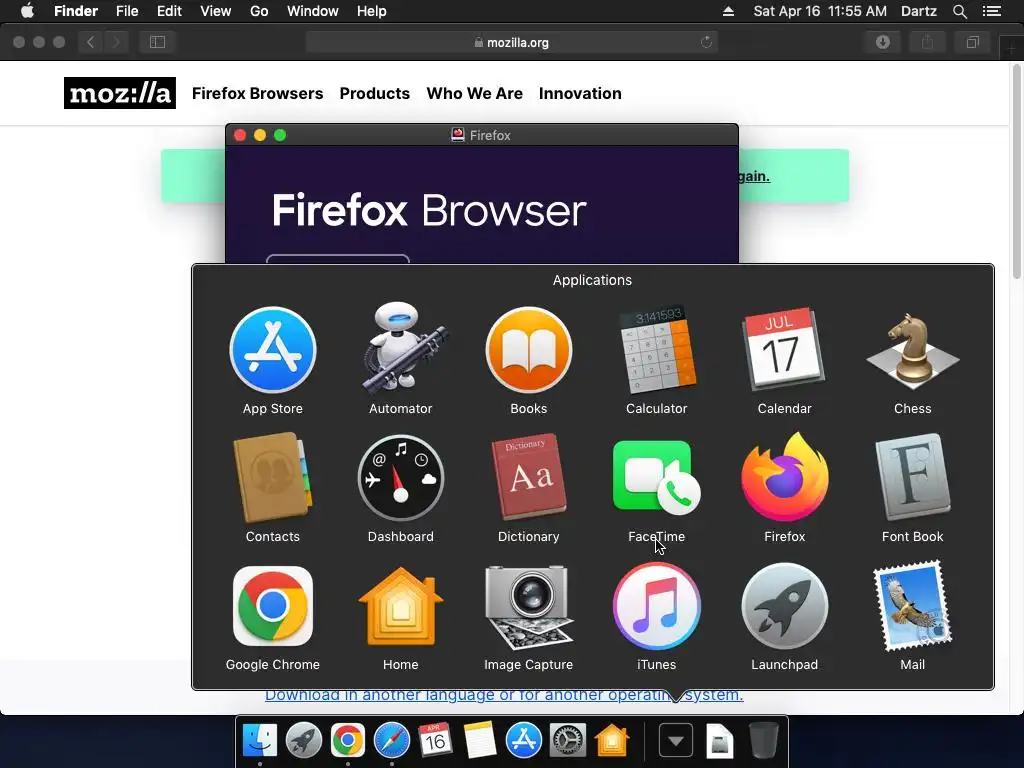Click the mozilla.org address bar
The height and width of the screenshot is (768, 1024).
point(511,42)
